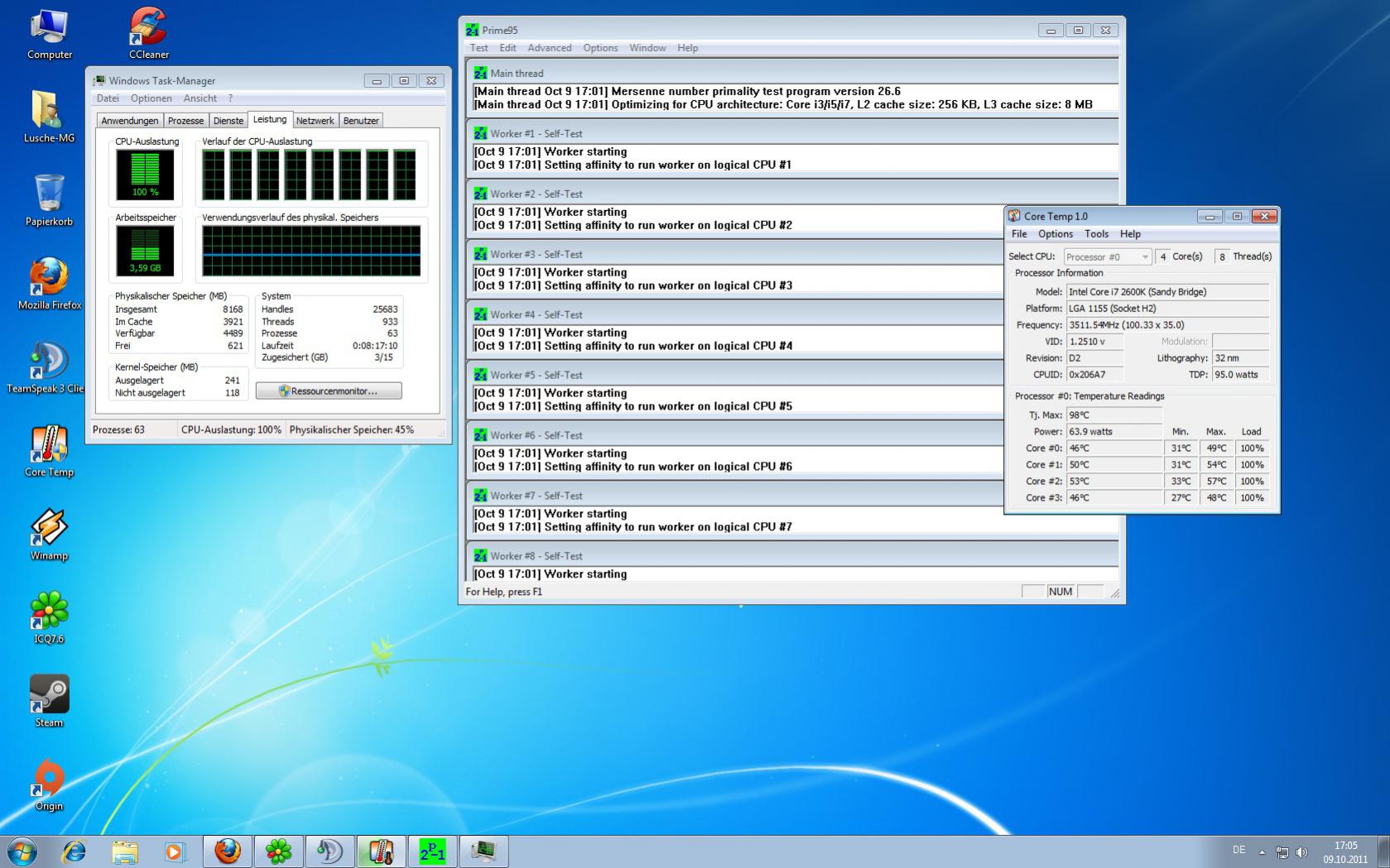Open the Windows Start menu orb
This screenshot has width=1390, height=868.
click(22, 851)
